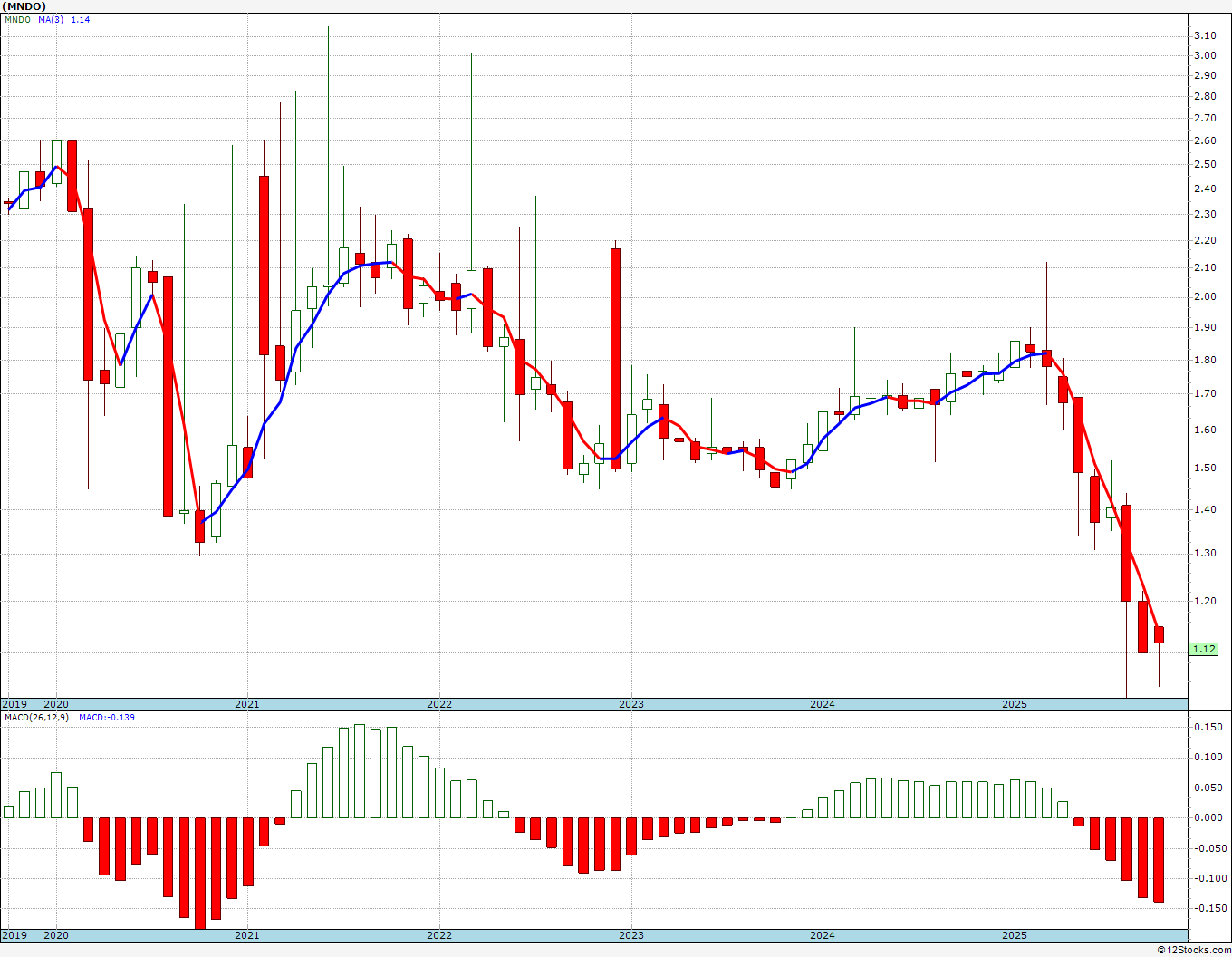
Task: Select the 3.10 price axis label
Action: (x=1205, y=35)
